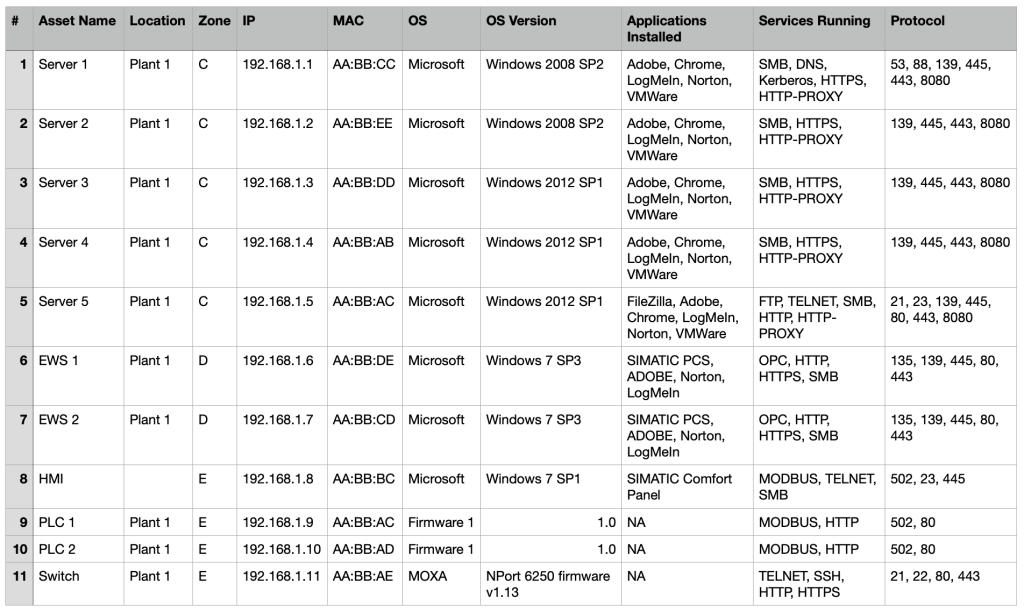
Task: Click the OS Version header cell
Action: coord(521,21)
